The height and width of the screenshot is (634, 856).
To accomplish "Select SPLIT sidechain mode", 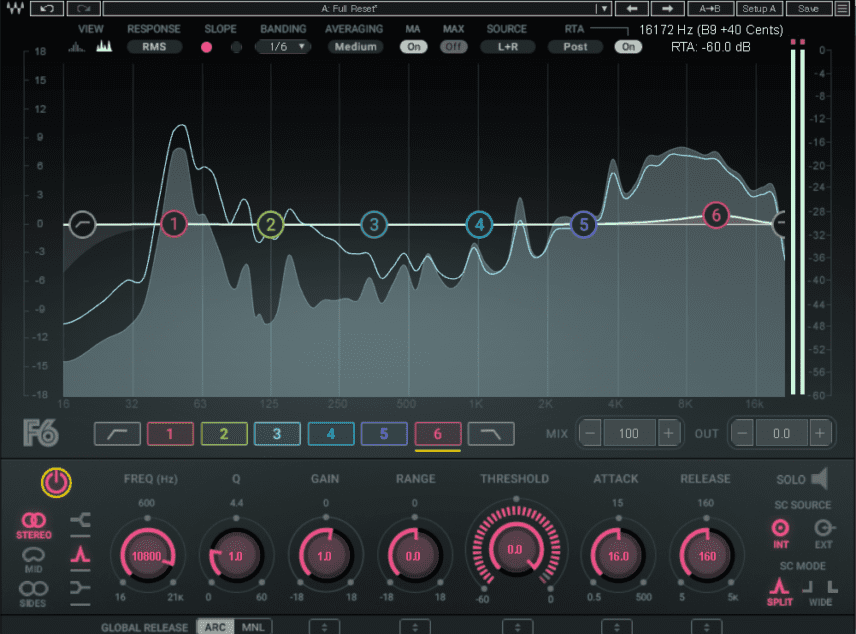I will click(779, 592).
